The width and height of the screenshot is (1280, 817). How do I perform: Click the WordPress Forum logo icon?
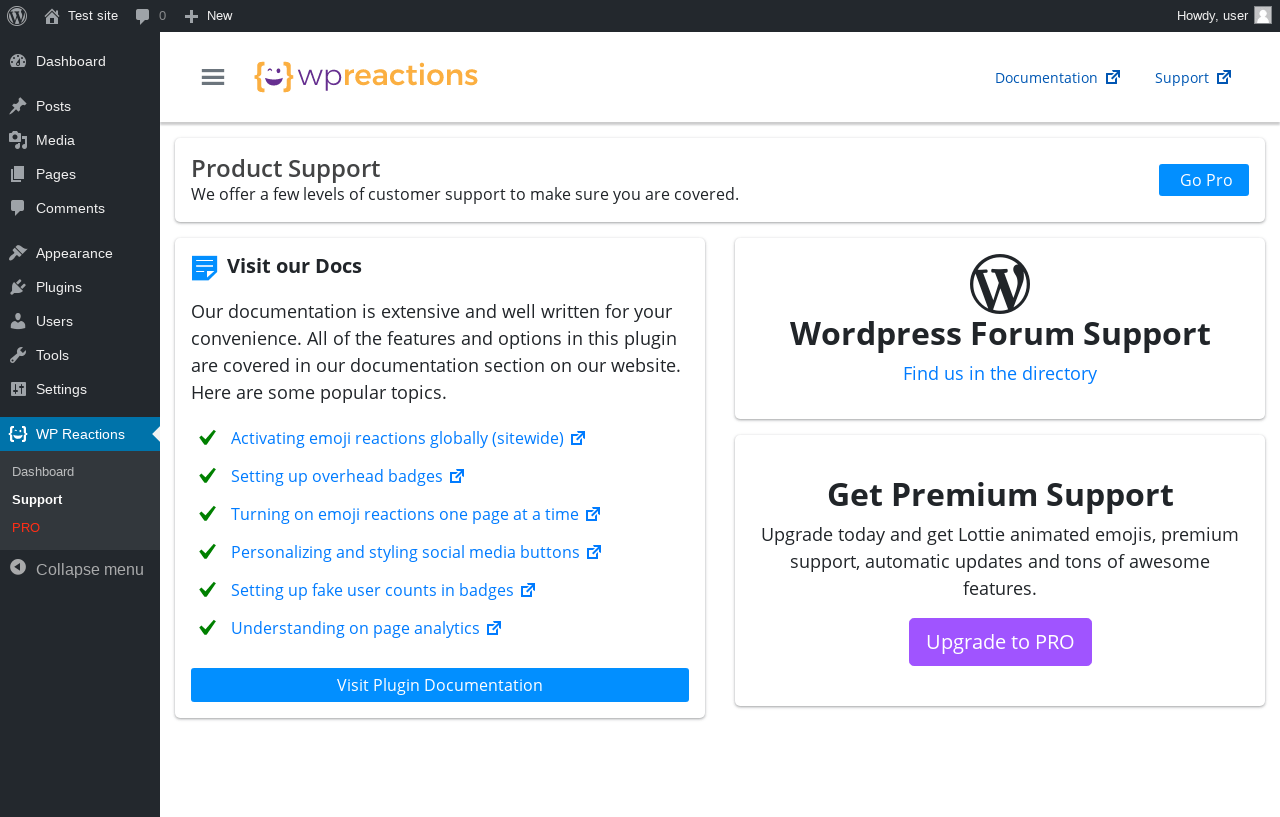(x=1000, y=284)
